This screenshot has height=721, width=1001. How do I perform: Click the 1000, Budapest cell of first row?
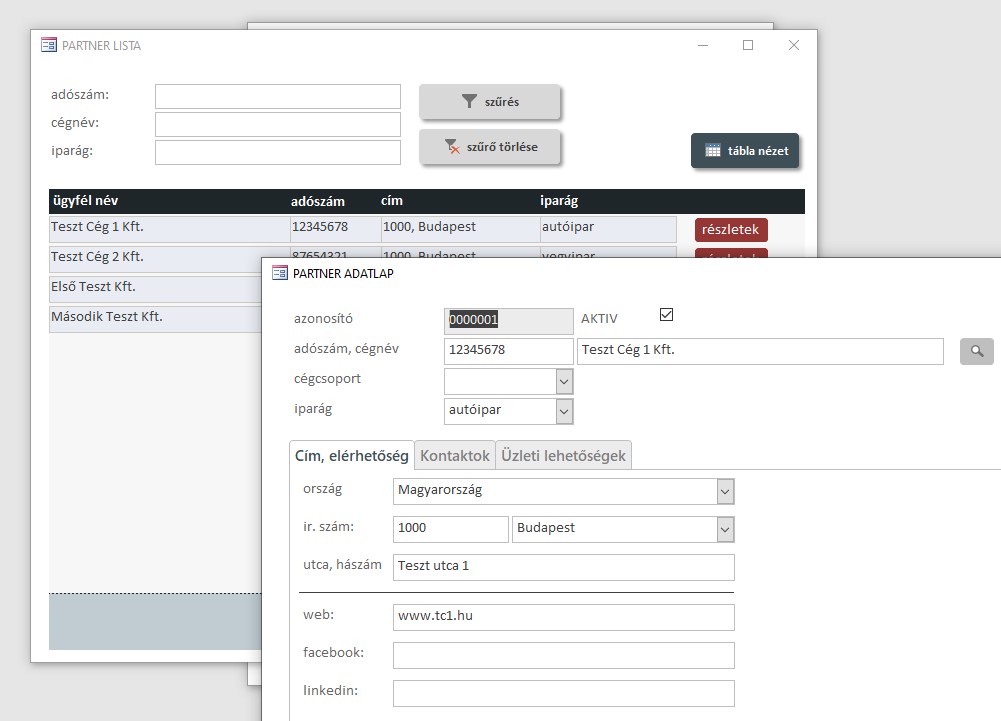click(x=461, y=229)
